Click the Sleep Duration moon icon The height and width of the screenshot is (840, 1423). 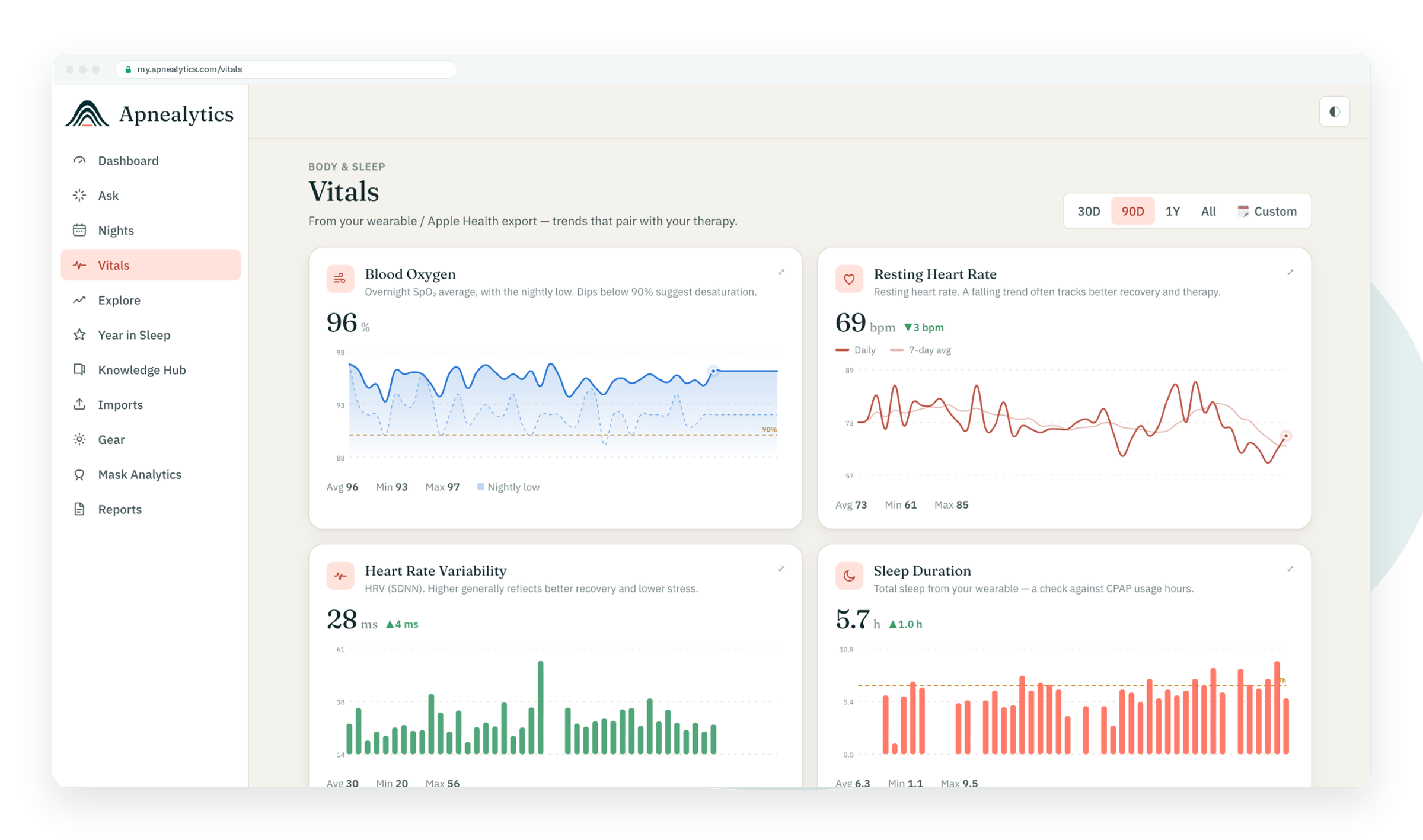(x=849, y=576)
